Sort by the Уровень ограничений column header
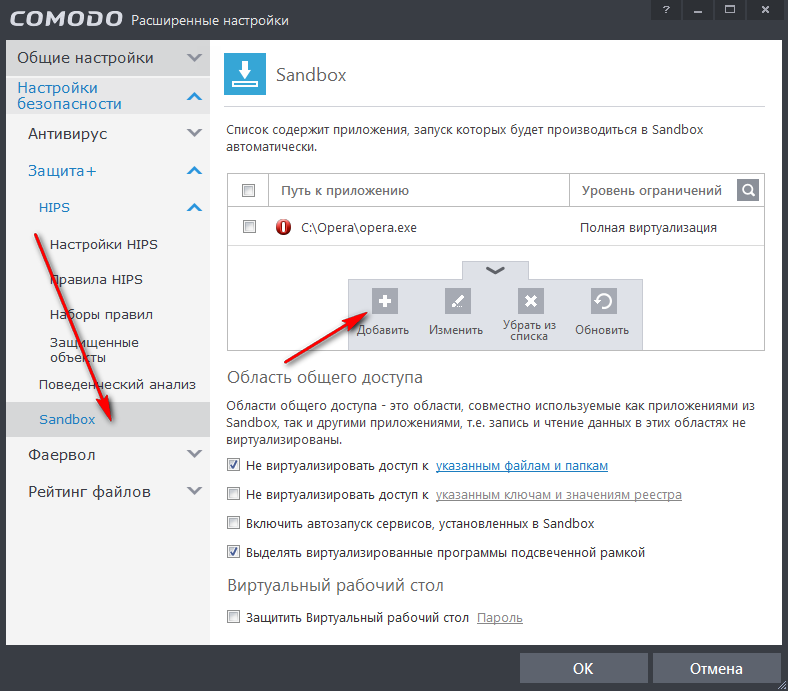Image resolution: width=788 pixels, height=691 pixels. [x=651, y=190]
